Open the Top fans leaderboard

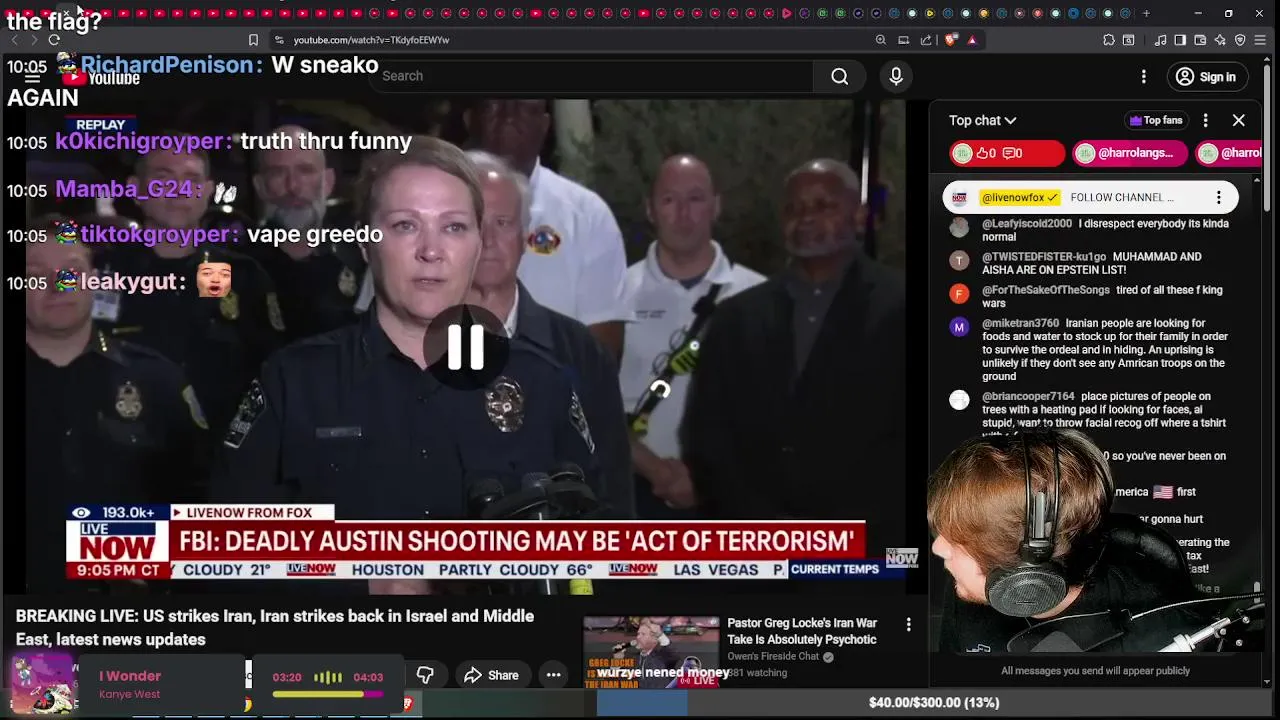[1156, 120]
